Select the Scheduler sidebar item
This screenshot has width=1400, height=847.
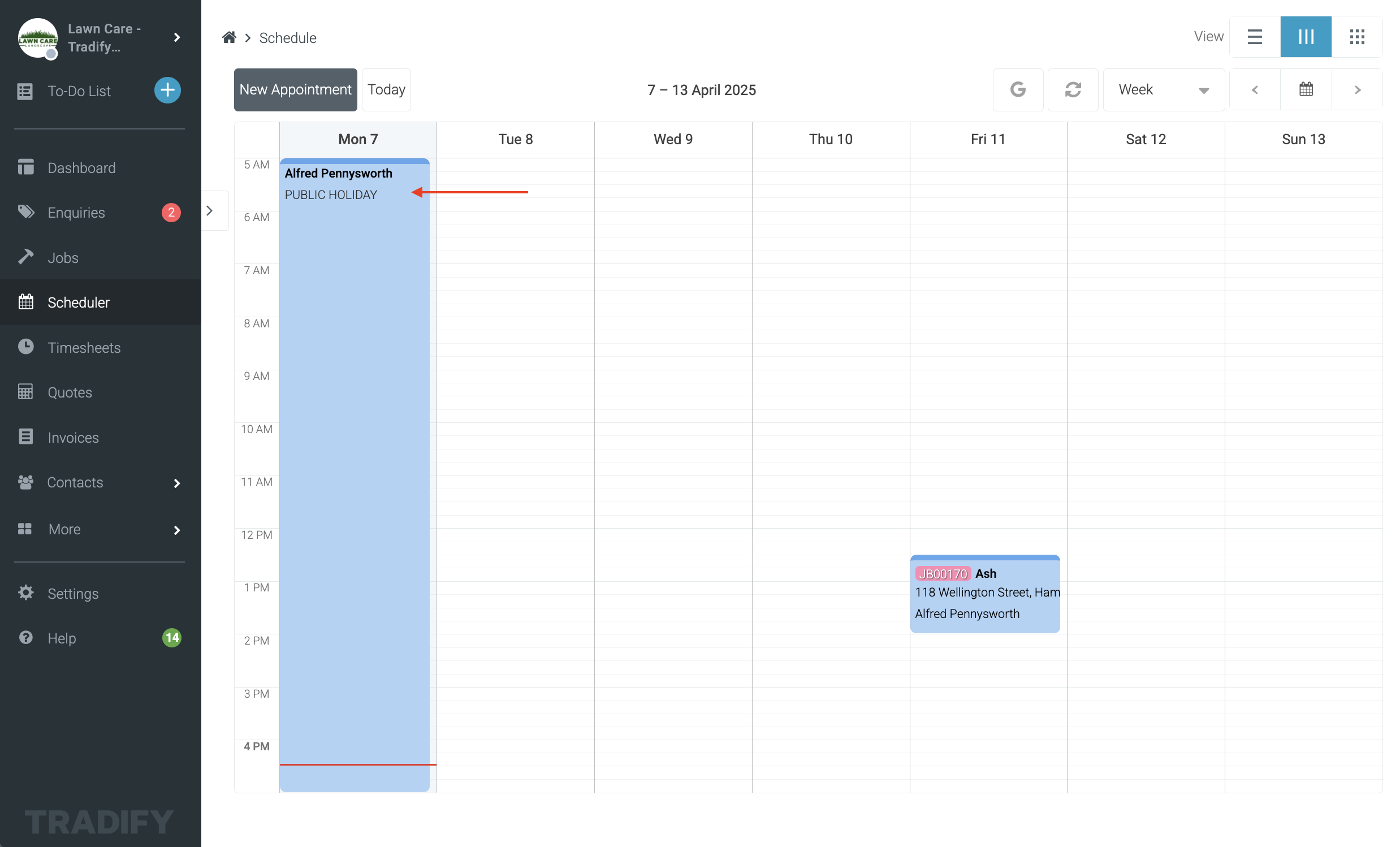(101, 302)
